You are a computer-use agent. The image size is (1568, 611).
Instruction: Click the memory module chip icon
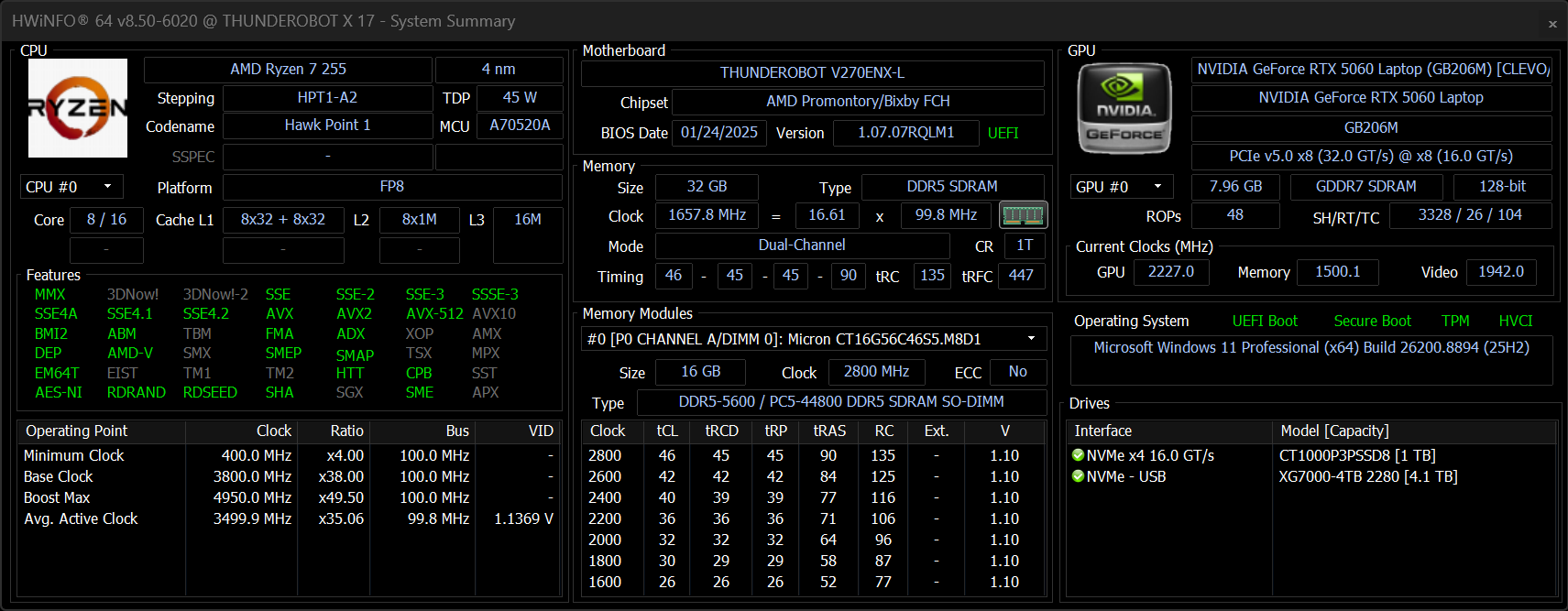[1023, 215]
